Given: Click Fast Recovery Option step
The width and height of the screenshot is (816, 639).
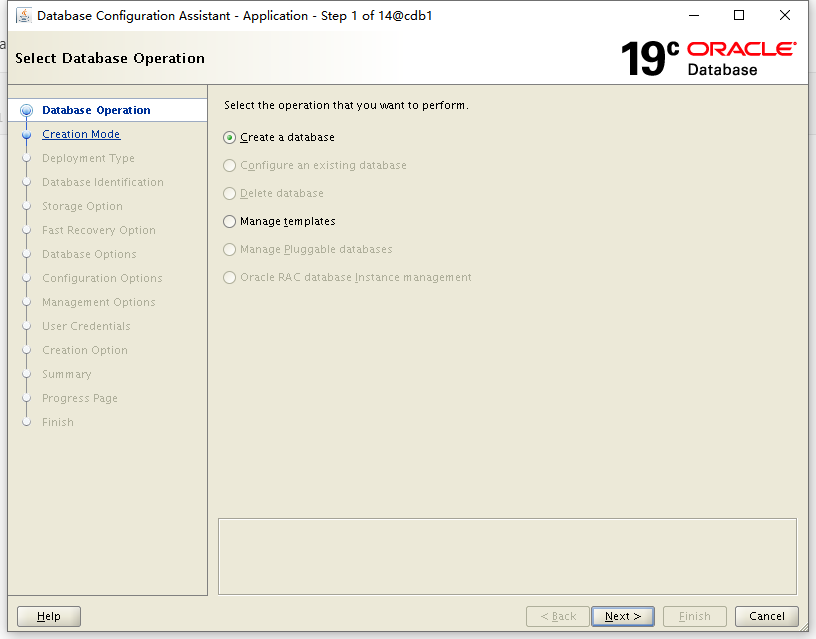Looking at the screenshot, I should point(99,230).
